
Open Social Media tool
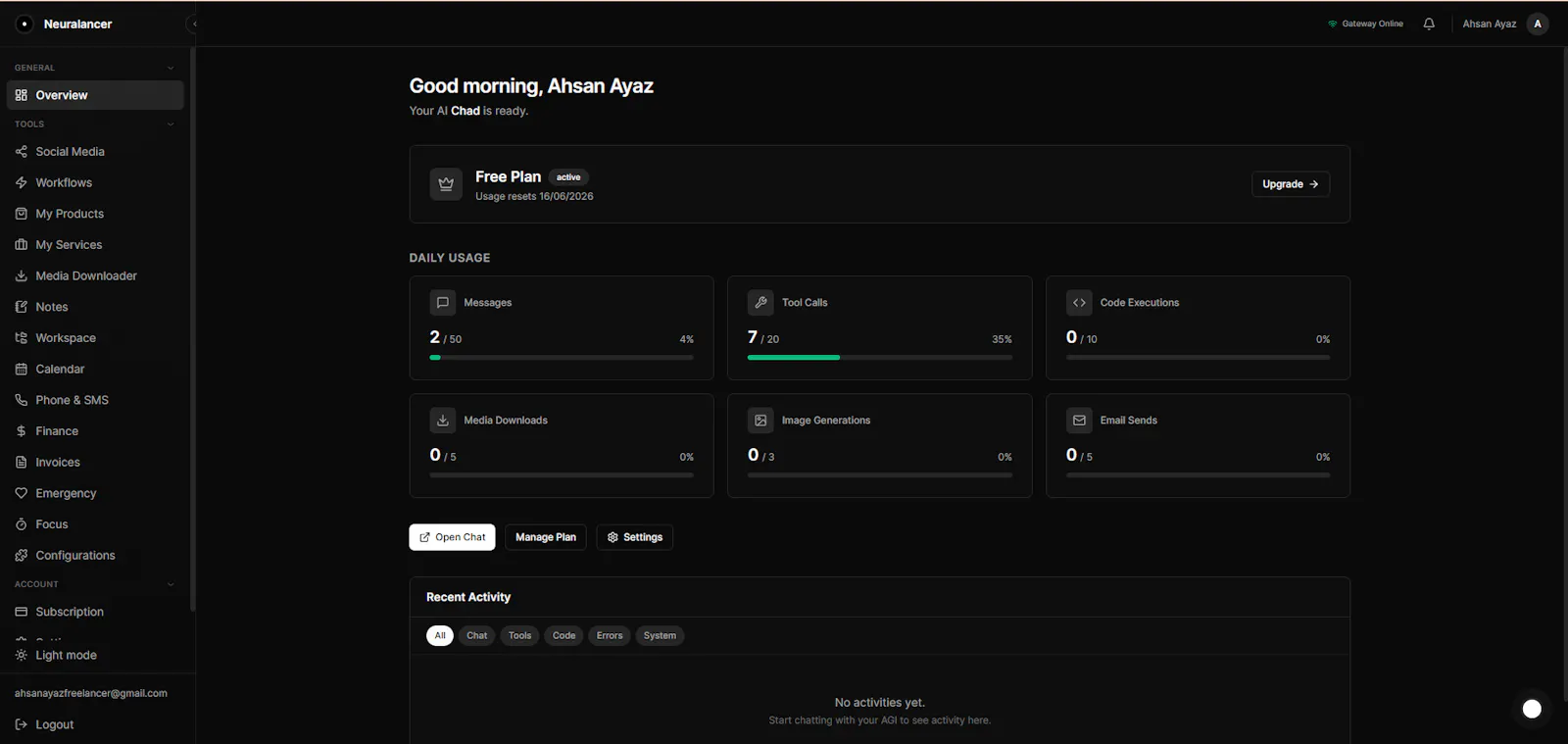(x=95, y=152)
